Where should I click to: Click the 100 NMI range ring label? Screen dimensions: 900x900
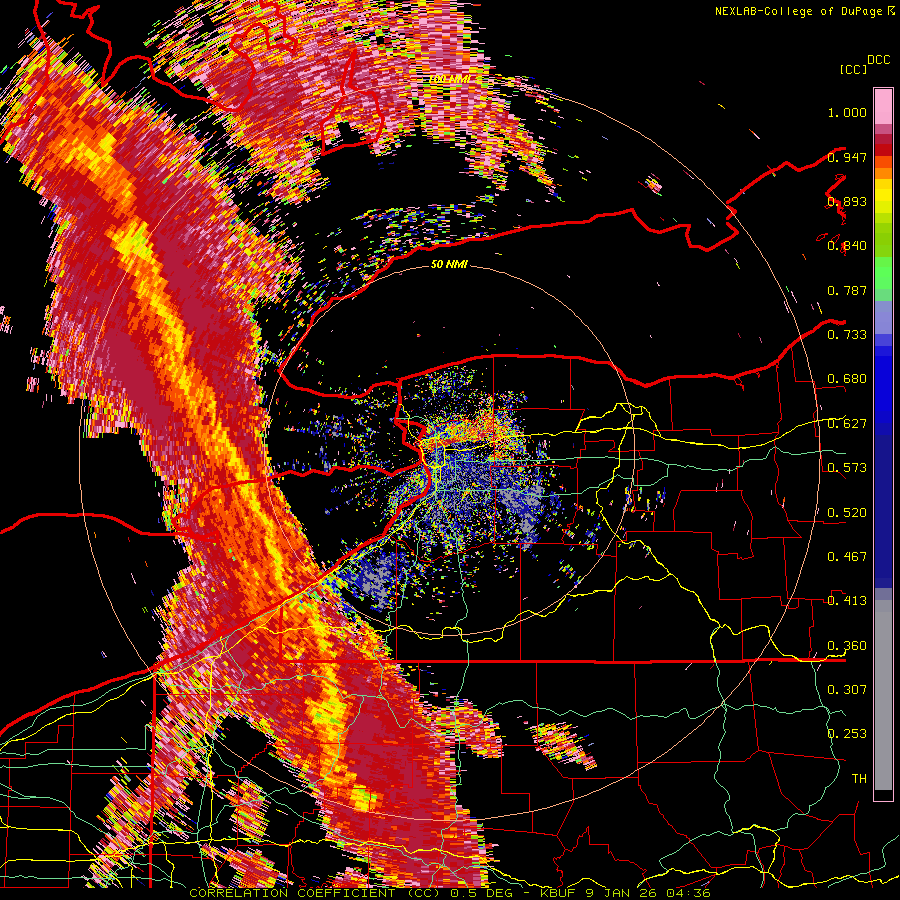(x=449, y=79)
